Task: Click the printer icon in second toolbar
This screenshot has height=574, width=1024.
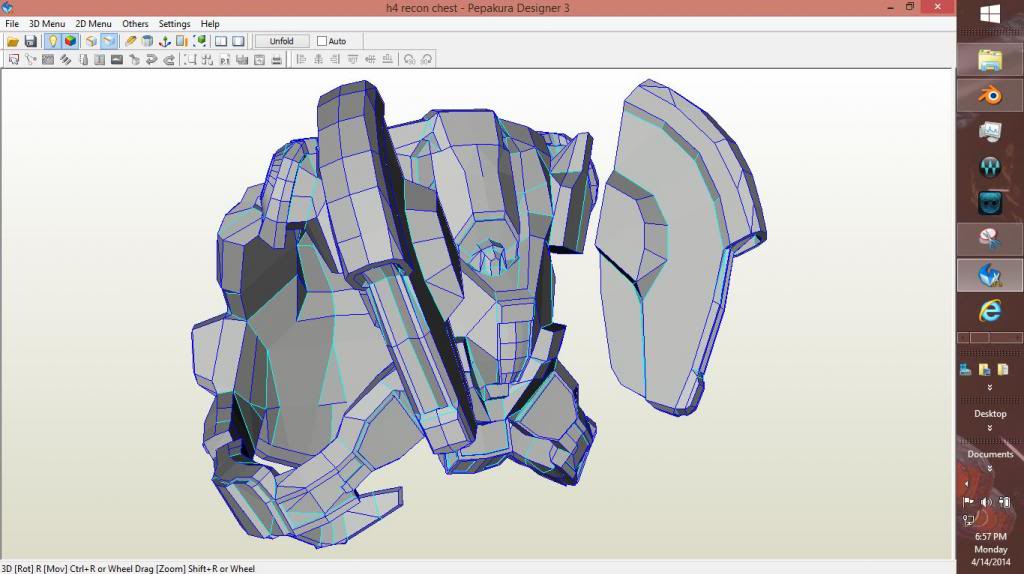Action: [x=276, y=59]
